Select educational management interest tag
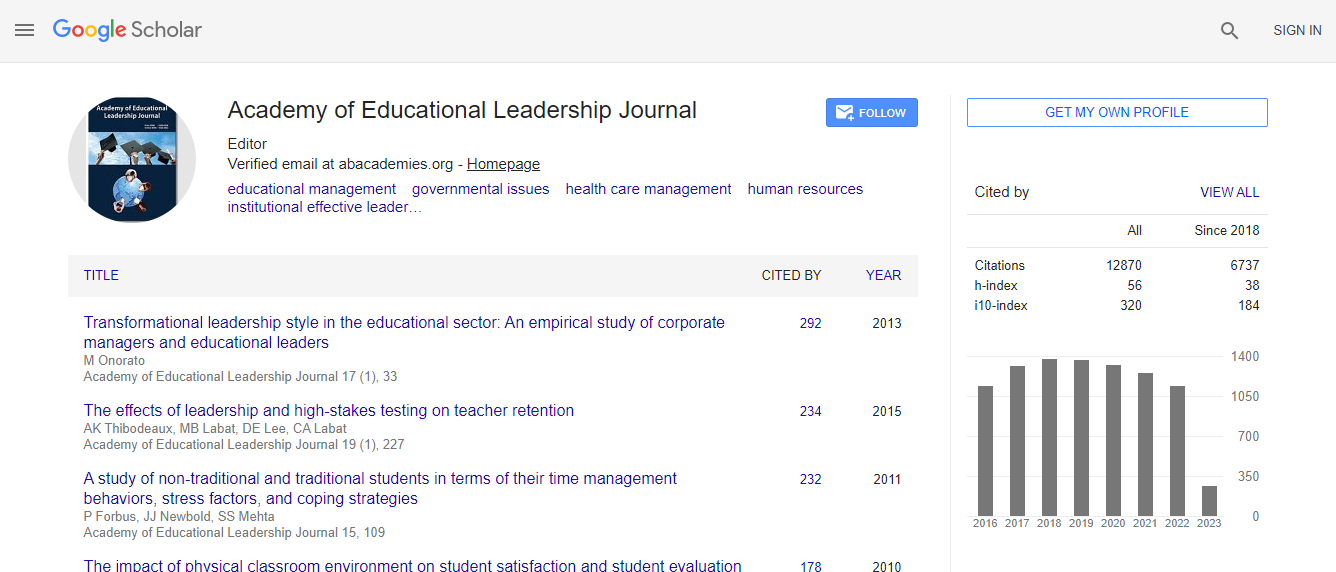 point(312,189)
